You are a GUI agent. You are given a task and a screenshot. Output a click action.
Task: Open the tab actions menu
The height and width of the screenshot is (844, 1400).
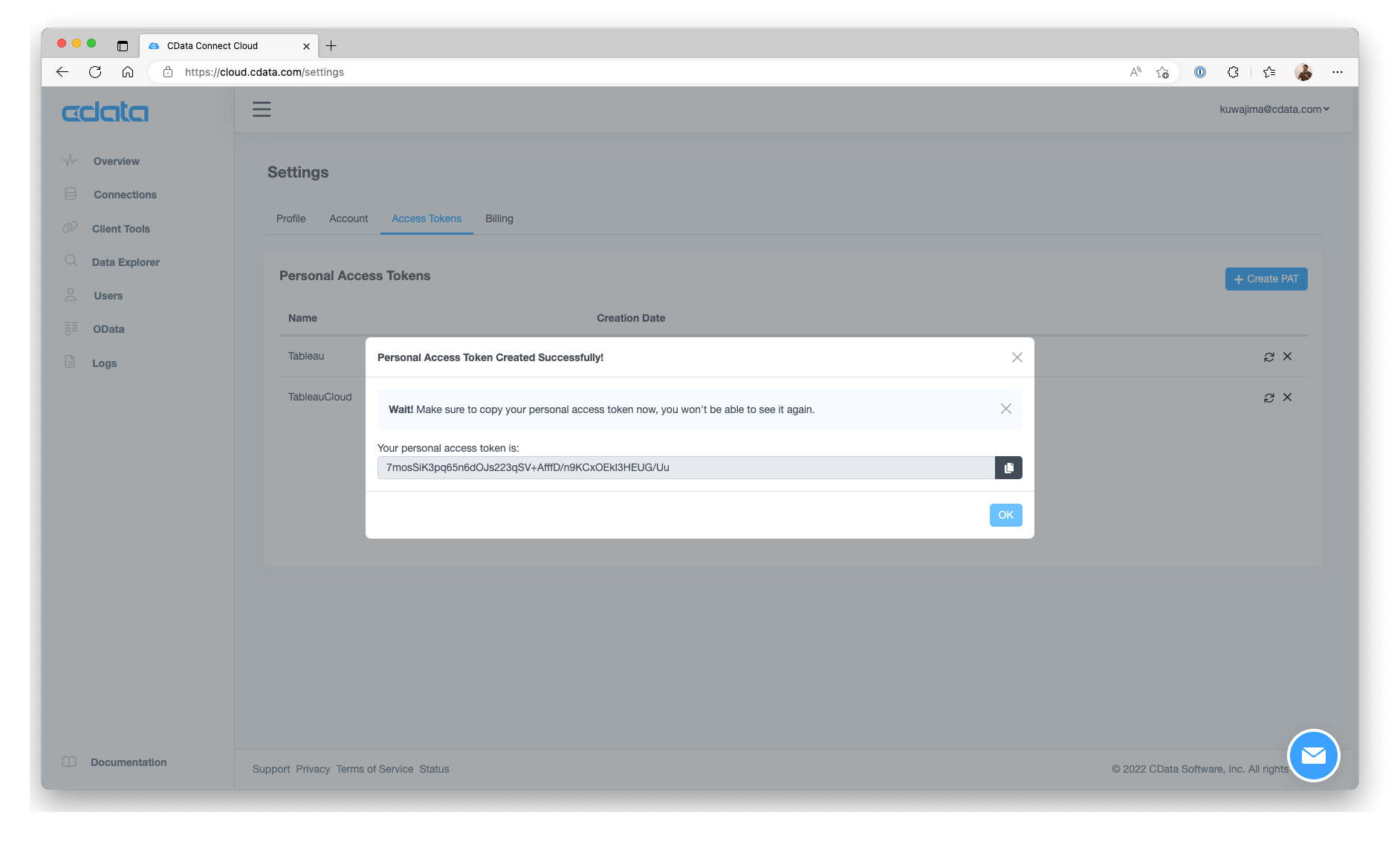tap(123, 46)
